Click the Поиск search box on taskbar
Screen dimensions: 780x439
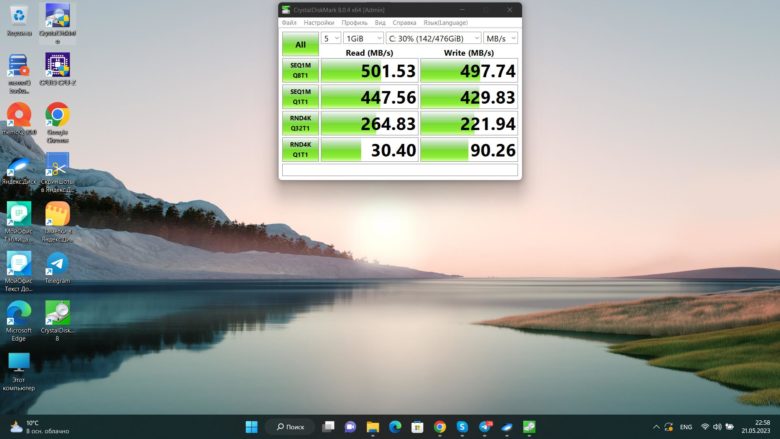click(x=290, y=427)
